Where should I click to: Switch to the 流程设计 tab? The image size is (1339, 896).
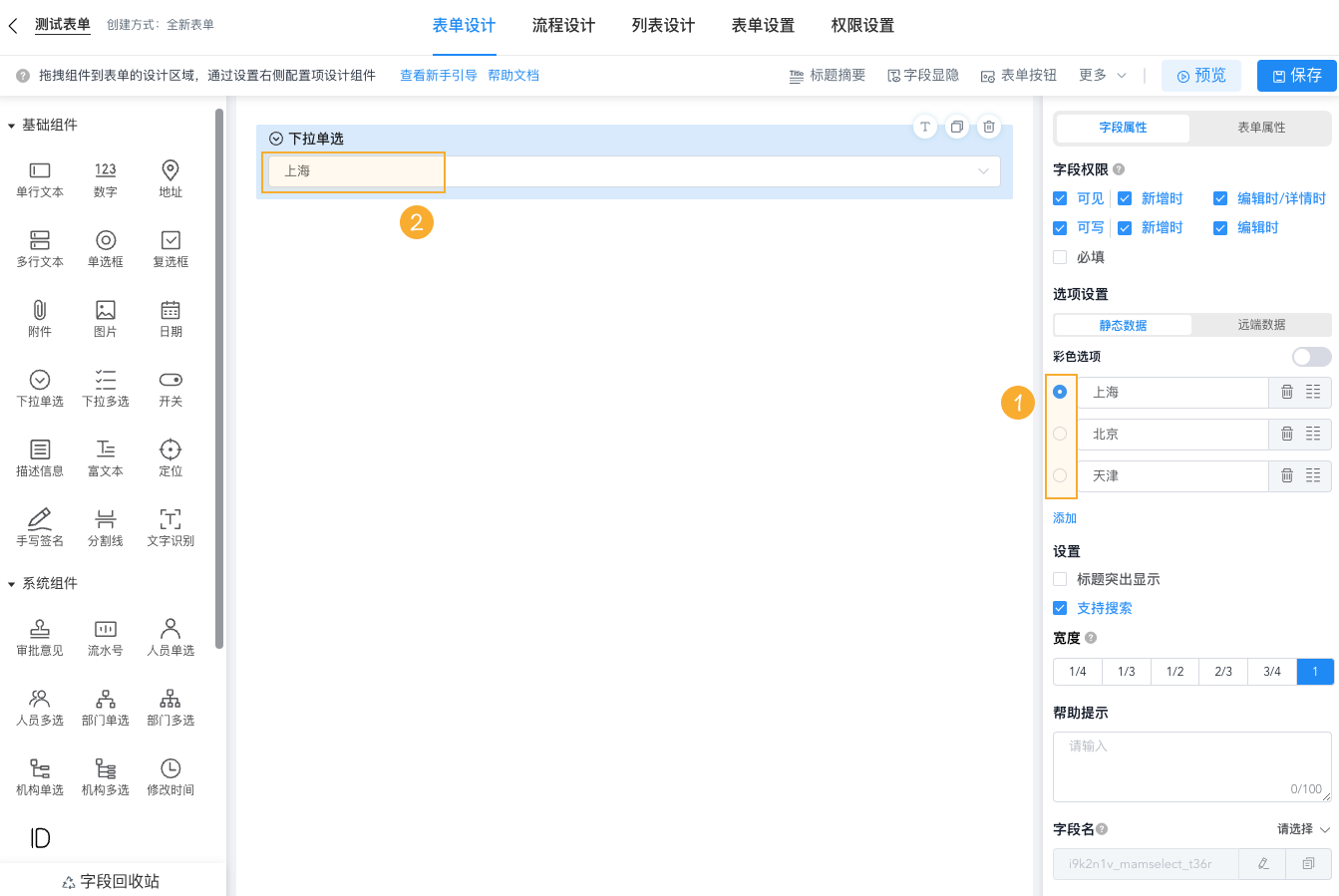pyautogui.click(x=563, y=26)
